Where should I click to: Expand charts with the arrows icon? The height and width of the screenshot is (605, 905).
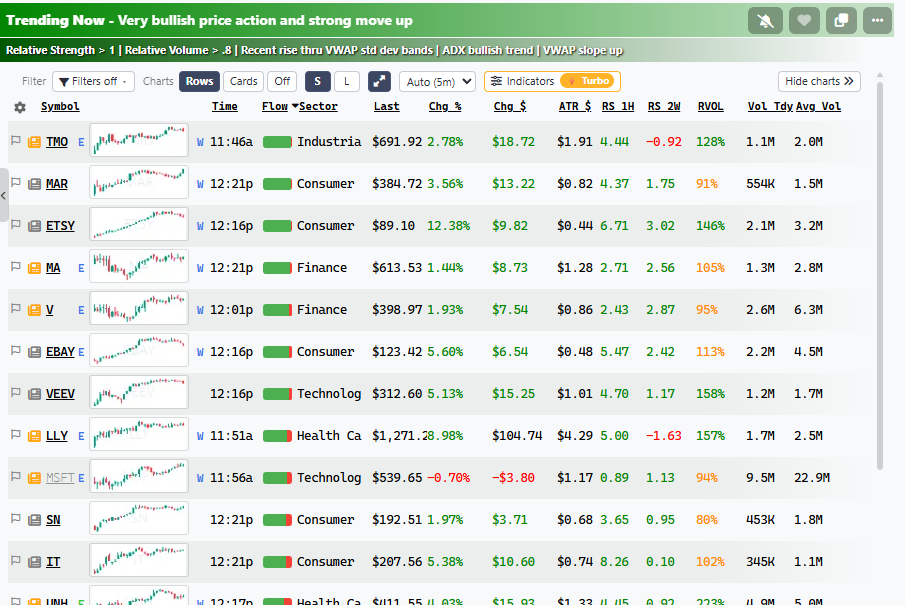tap(379, 81)
